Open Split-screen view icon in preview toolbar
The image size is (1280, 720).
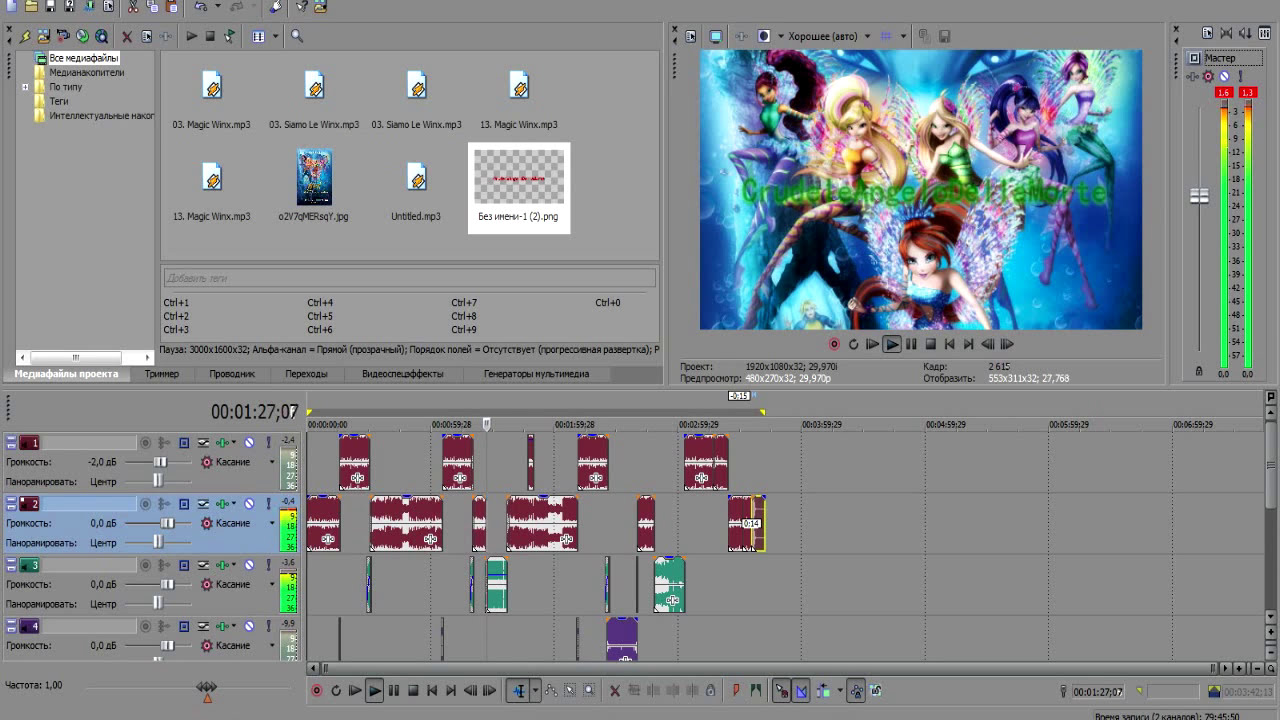click(764, 37)
